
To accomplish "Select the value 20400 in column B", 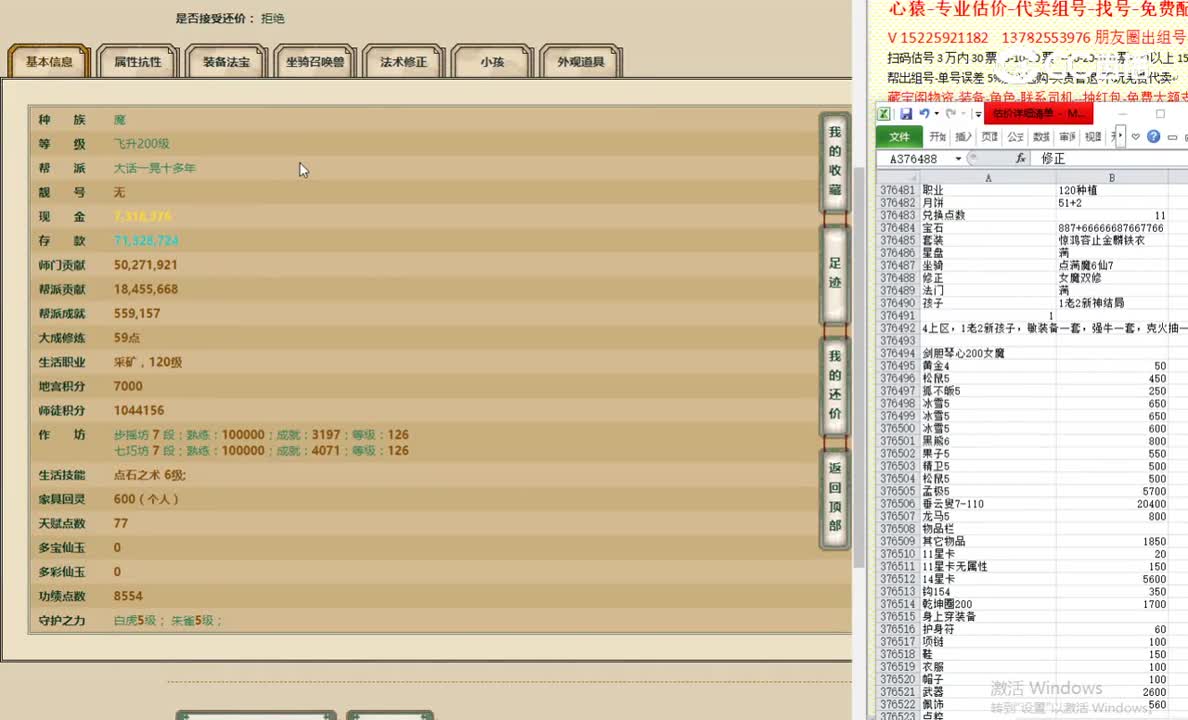I will click(1111, 504).
